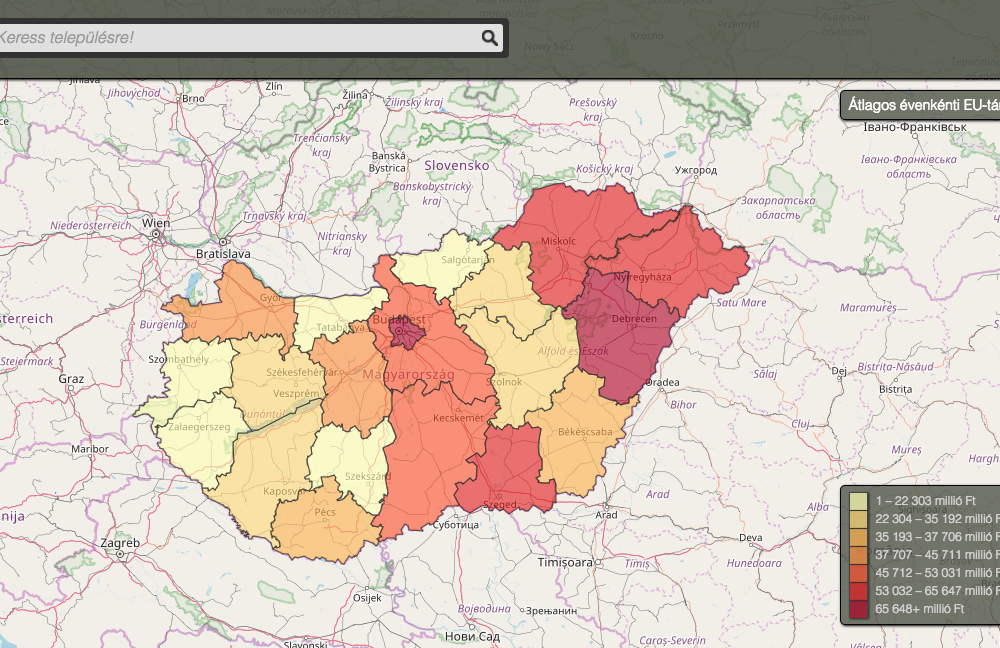The width and height of the screenshot is (1000, 648).
Task: Select the dark red Budapest region
Action: (x=407, y=334)
